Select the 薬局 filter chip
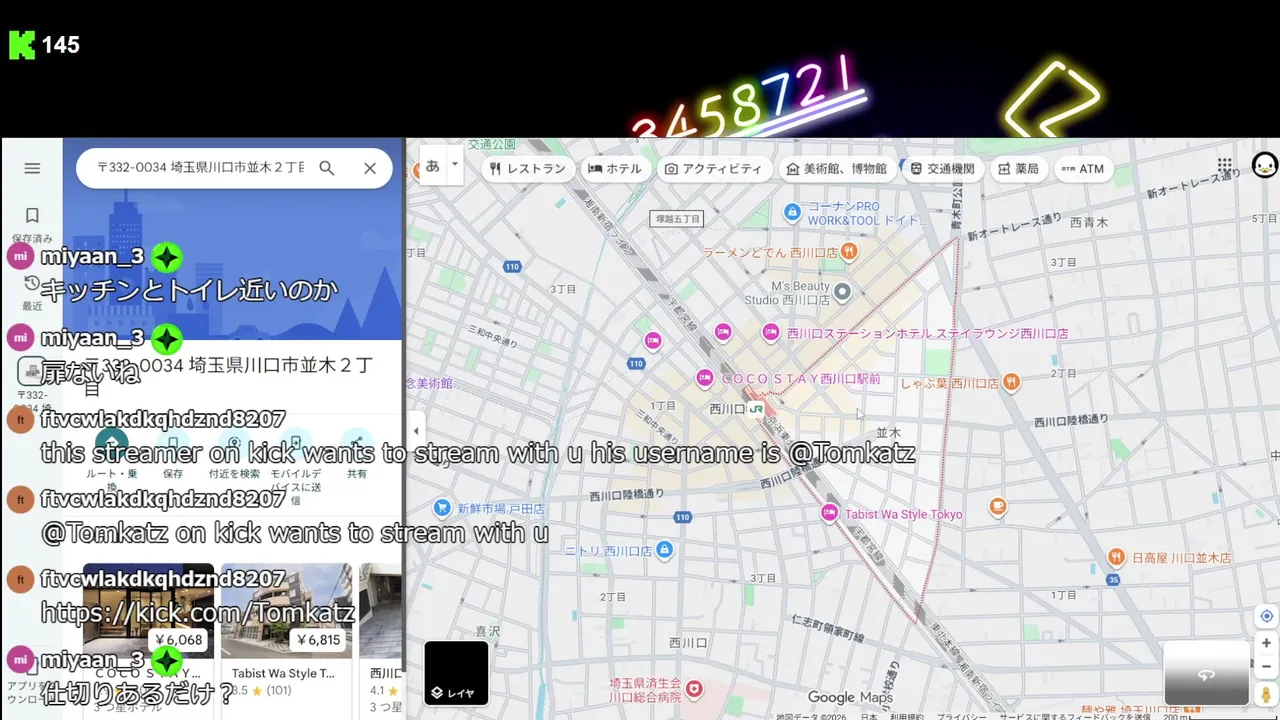This screenshot has height=720, width=1280. tap(1019, 169)
